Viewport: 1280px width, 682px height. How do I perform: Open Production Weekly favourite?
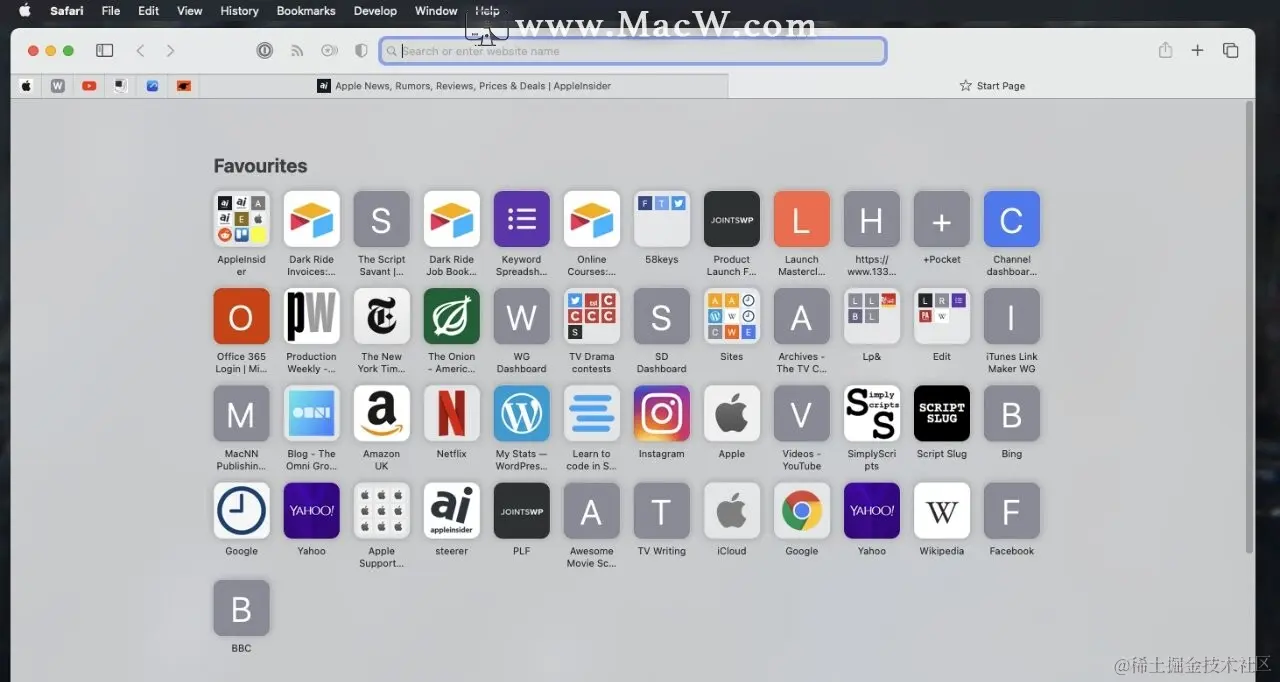(x=311, y=316)
